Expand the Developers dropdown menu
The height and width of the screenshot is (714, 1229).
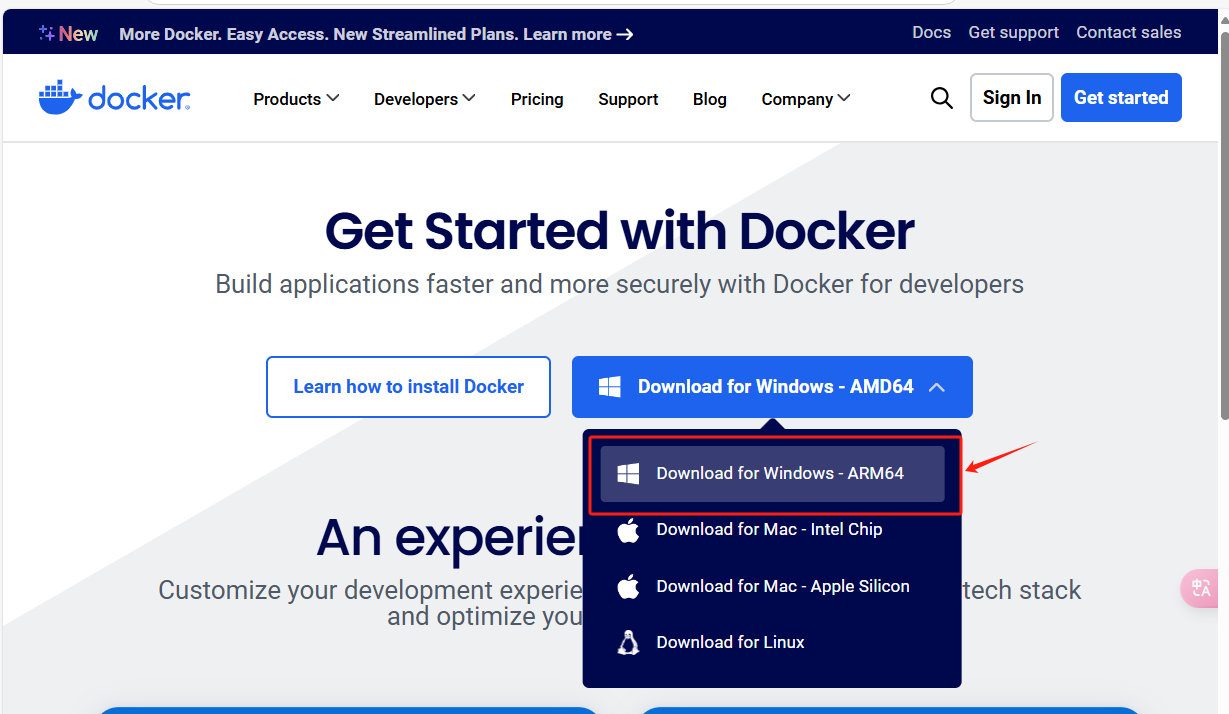pyautogui.click(x=424, y=99)
